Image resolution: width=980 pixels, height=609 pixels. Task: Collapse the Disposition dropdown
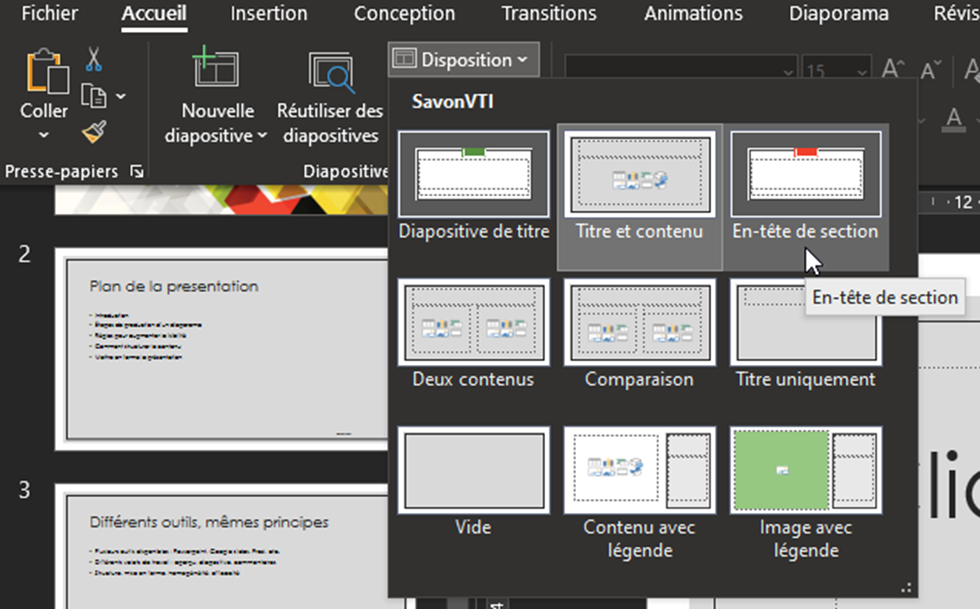pos(463,60)
